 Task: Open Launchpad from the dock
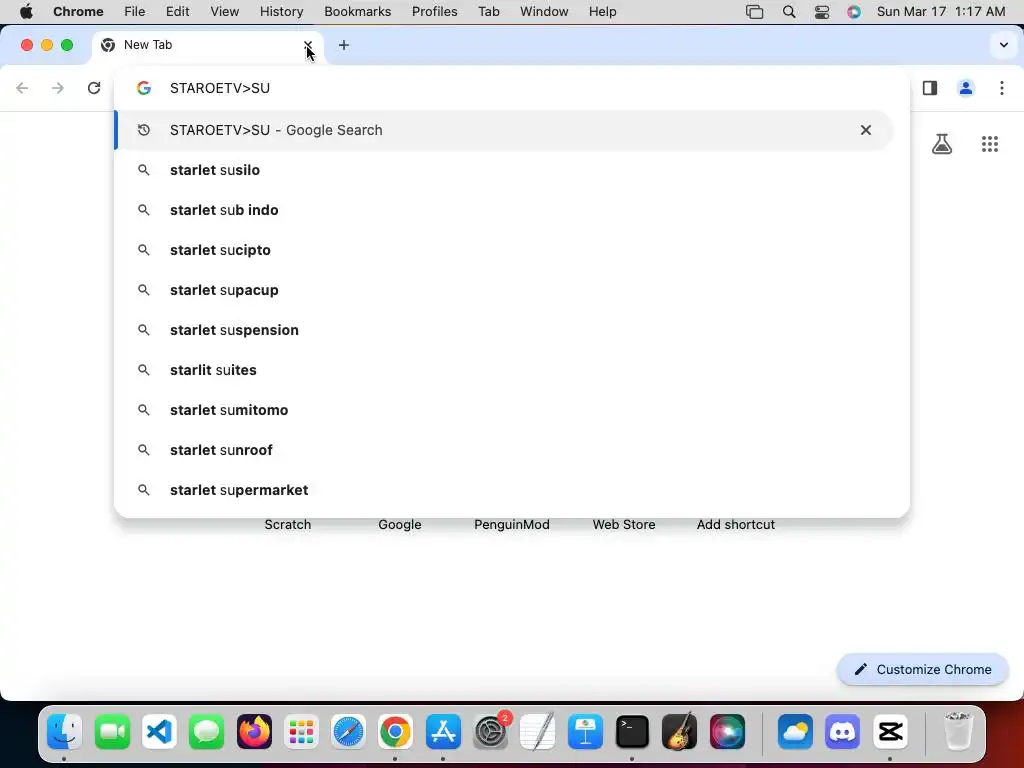tap(302, 731)
